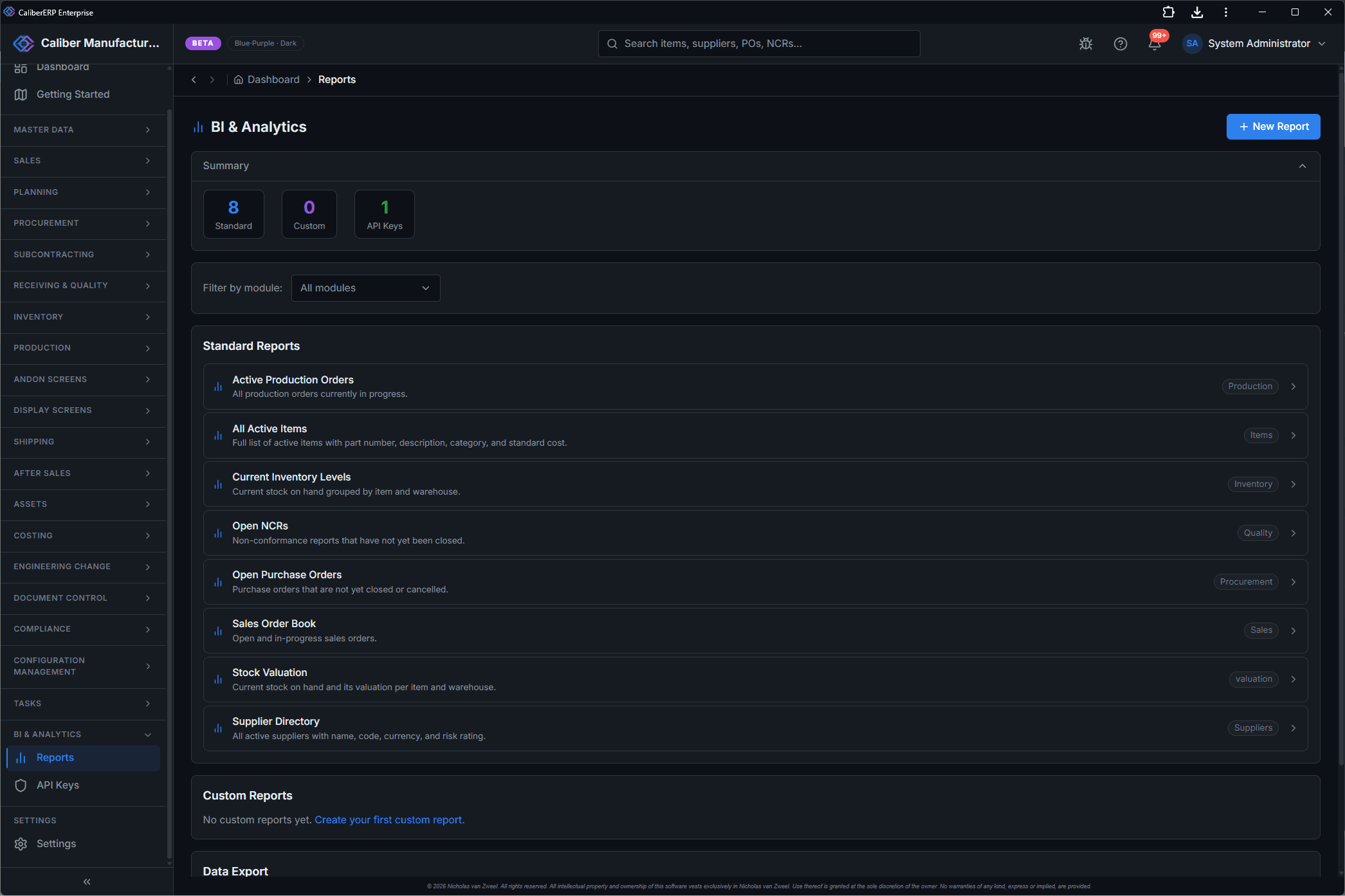Expand the MASTER DATA sidebar section
Screen dimensions: 1345x896
click(x=84, y=130)
